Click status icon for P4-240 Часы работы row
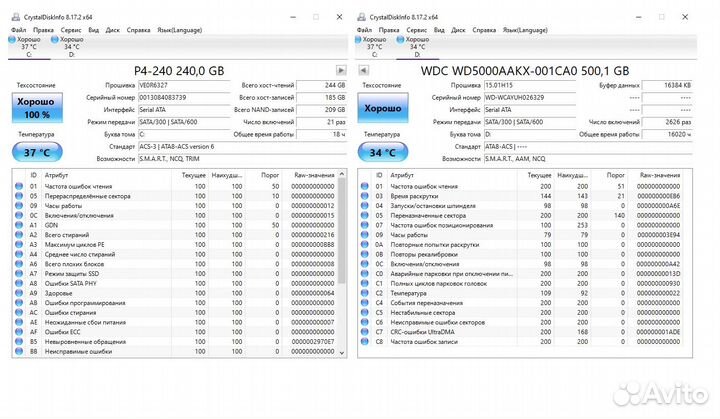 19,205
